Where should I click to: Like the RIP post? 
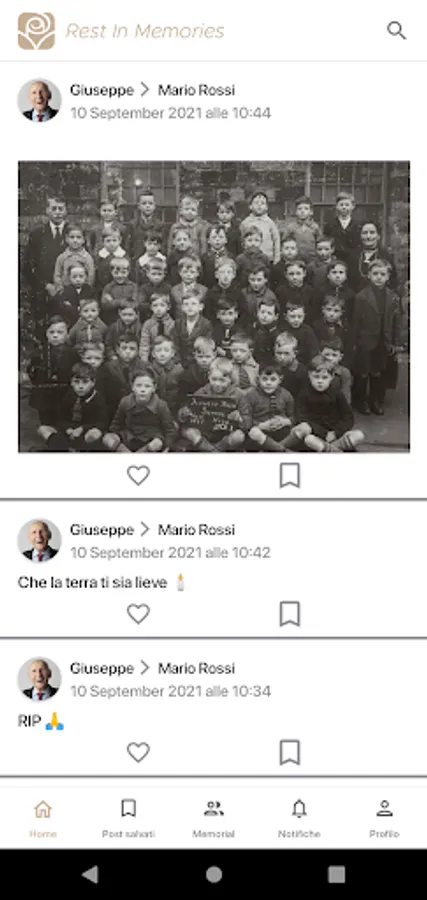click(138, 752)
